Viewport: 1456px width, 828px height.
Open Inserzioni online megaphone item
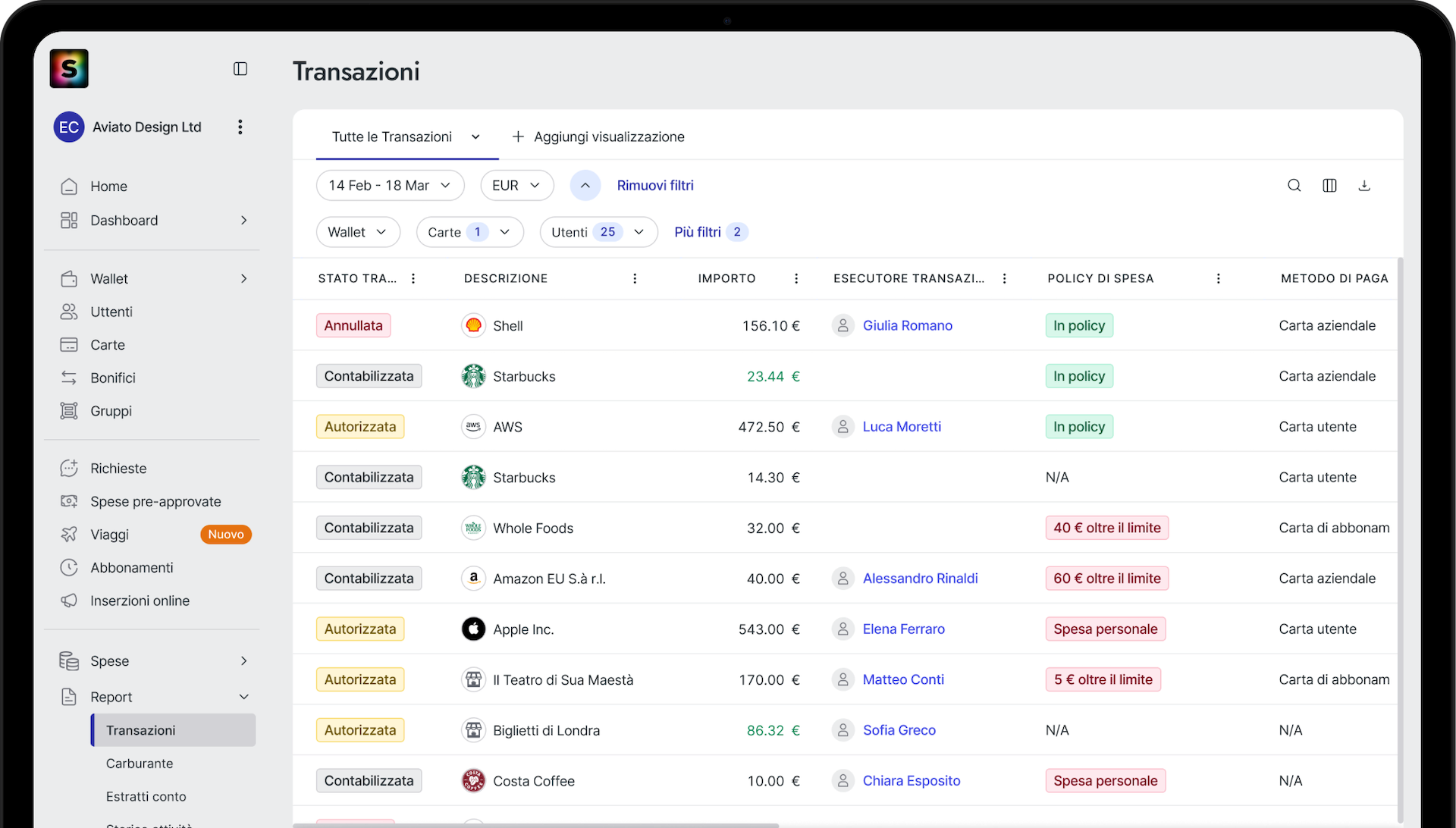[x=140, y=601]
